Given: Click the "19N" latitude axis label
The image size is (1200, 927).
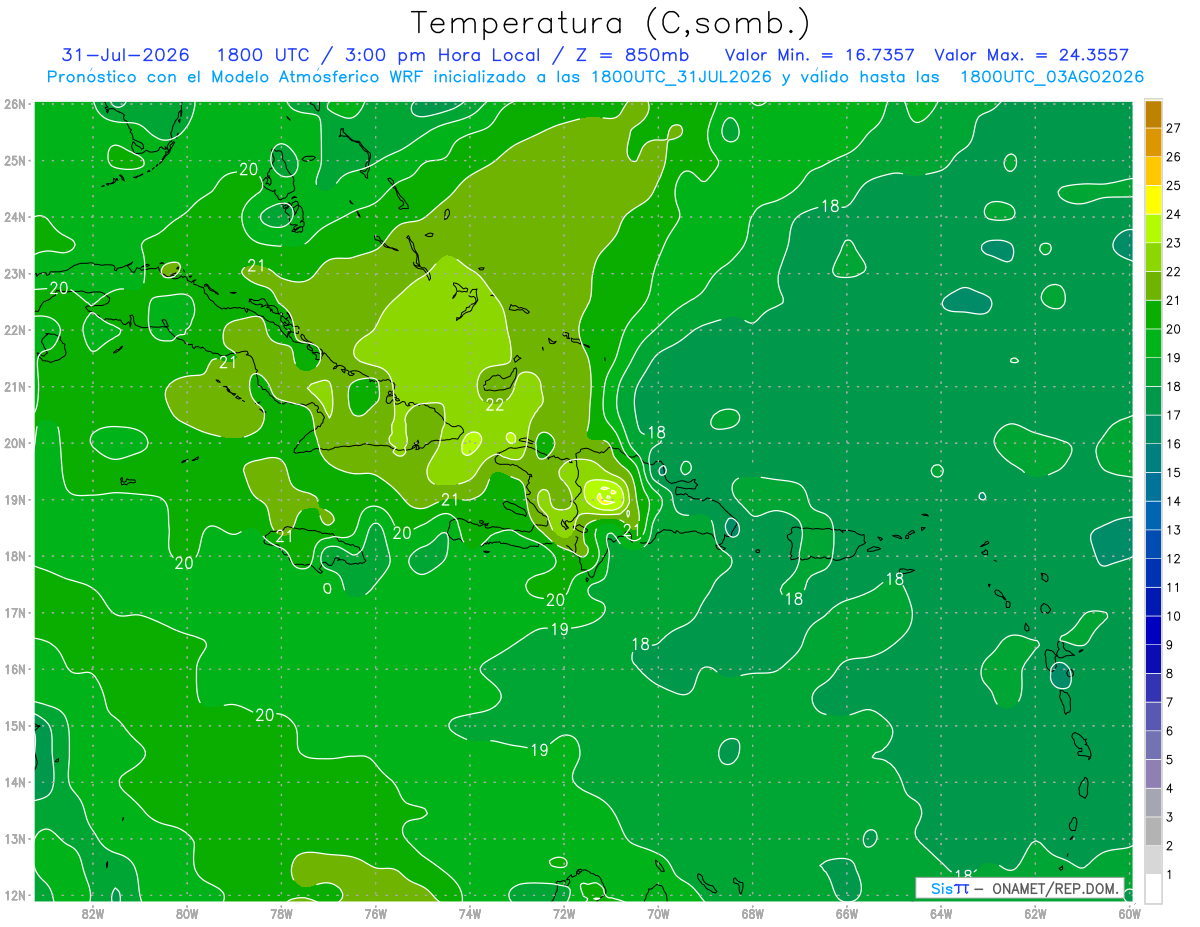Looking at the screenshot, I should pyautogui.click(x=14, y=499).
